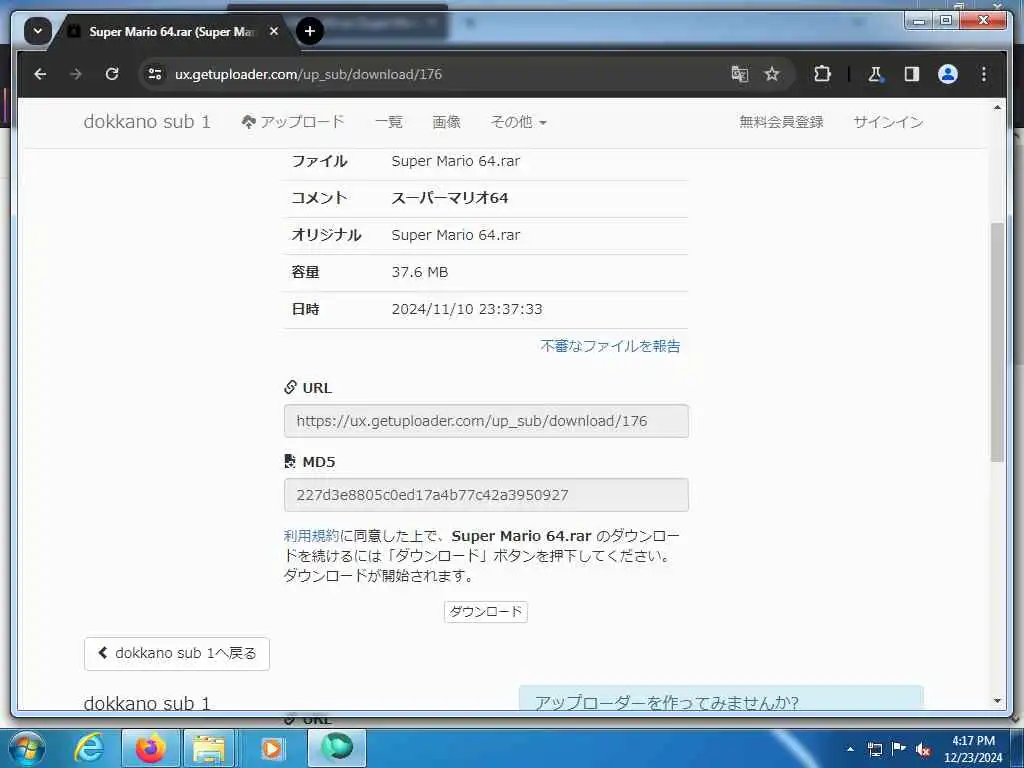Click the アップローダーを作ってみませんか? banner
The height and width of the screenshot is (768, 1024).
coord(721,698)
